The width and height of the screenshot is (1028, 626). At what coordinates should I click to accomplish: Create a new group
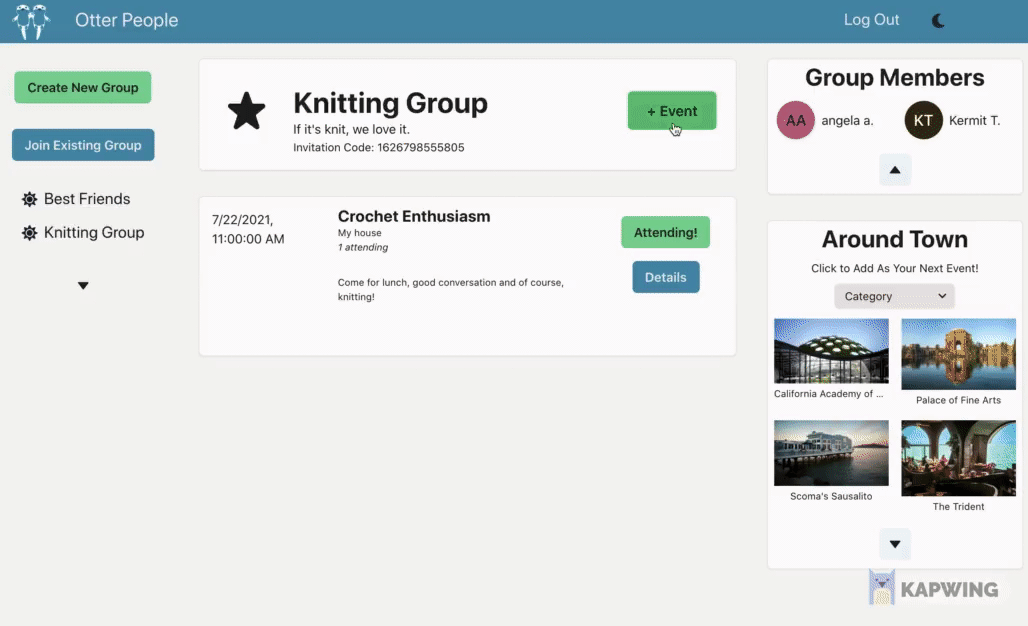click(x=83, y=87)
